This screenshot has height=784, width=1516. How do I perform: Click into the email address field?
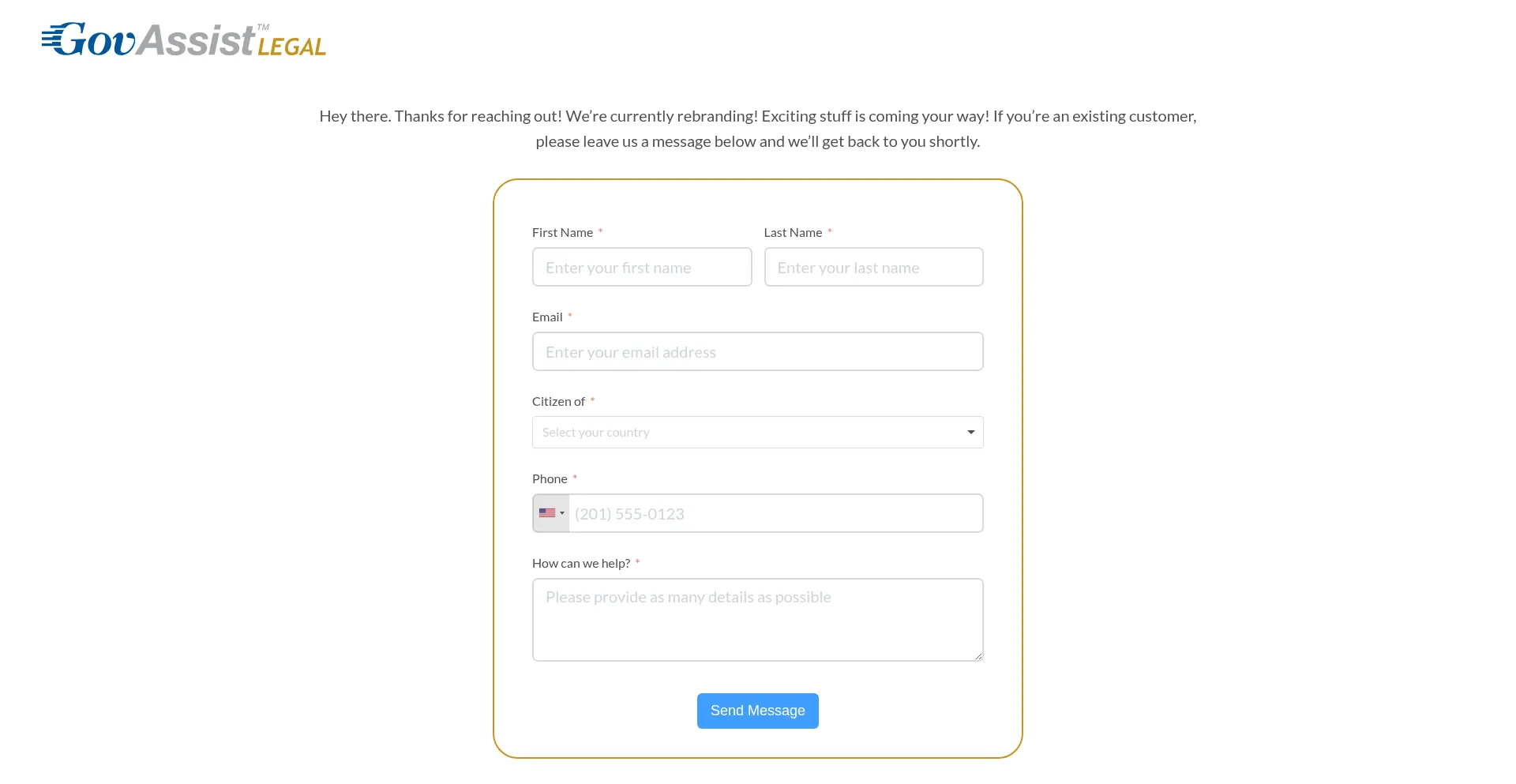[x=757, y=352]
